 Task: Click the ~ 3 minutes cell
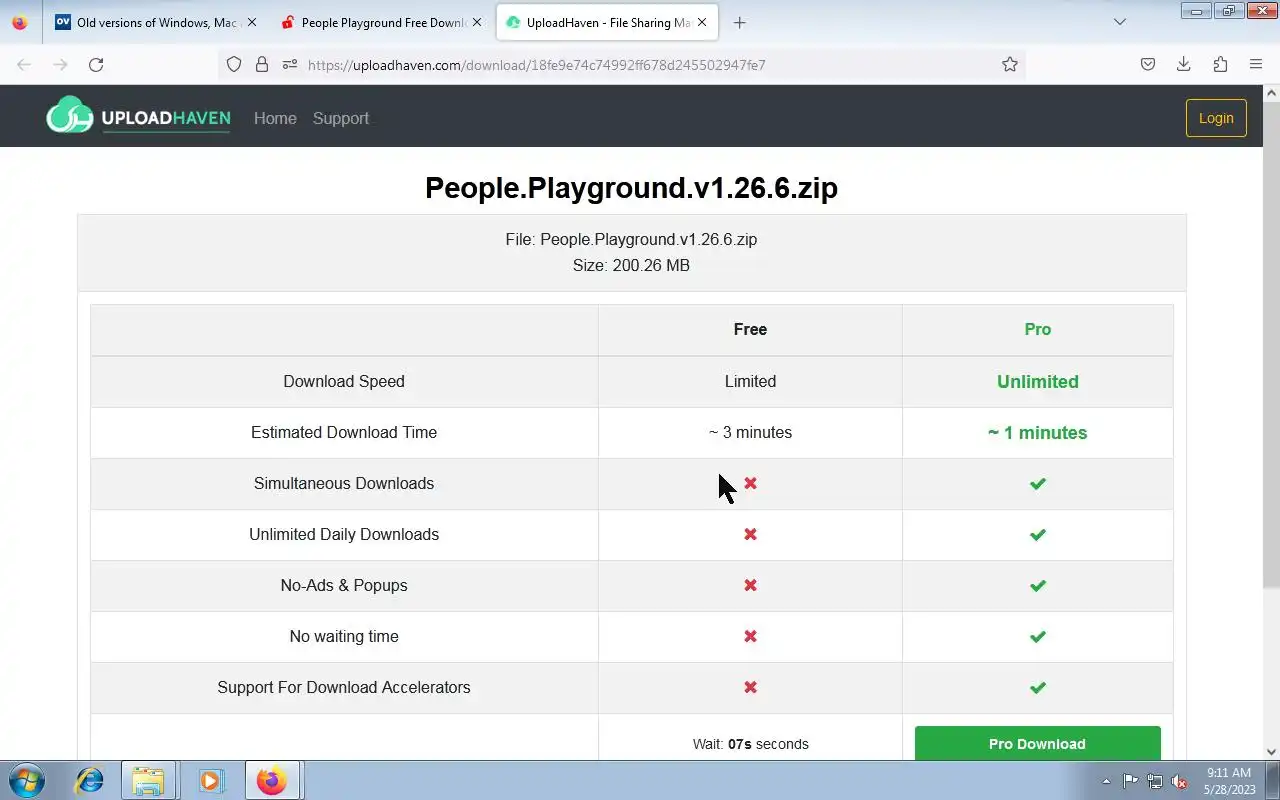pyautogui.click(x=750, y=432)
